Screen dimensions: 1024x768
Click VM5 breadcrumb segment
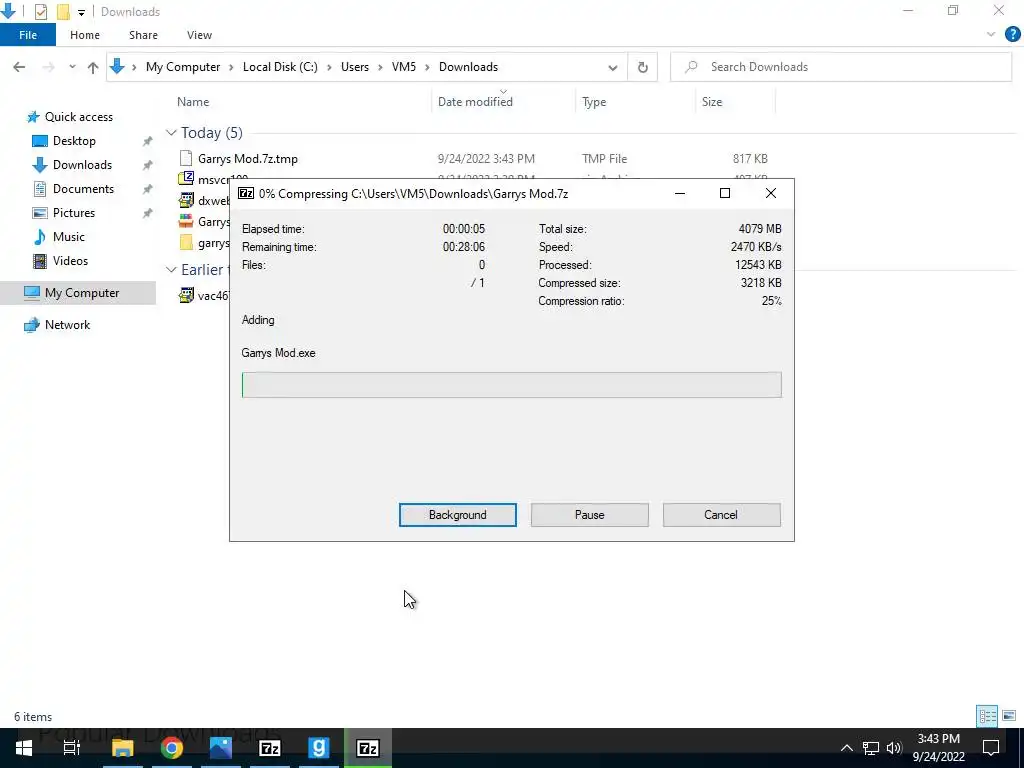click(404, 67)
